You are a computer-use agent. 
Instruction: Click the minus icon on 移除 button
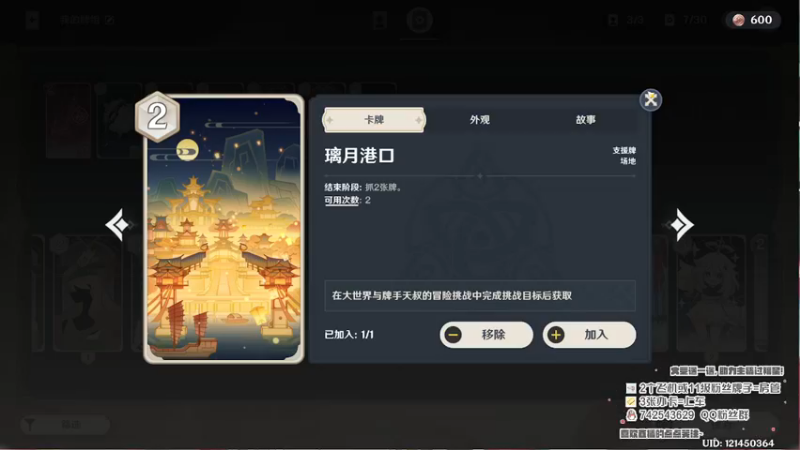point(453,335)
